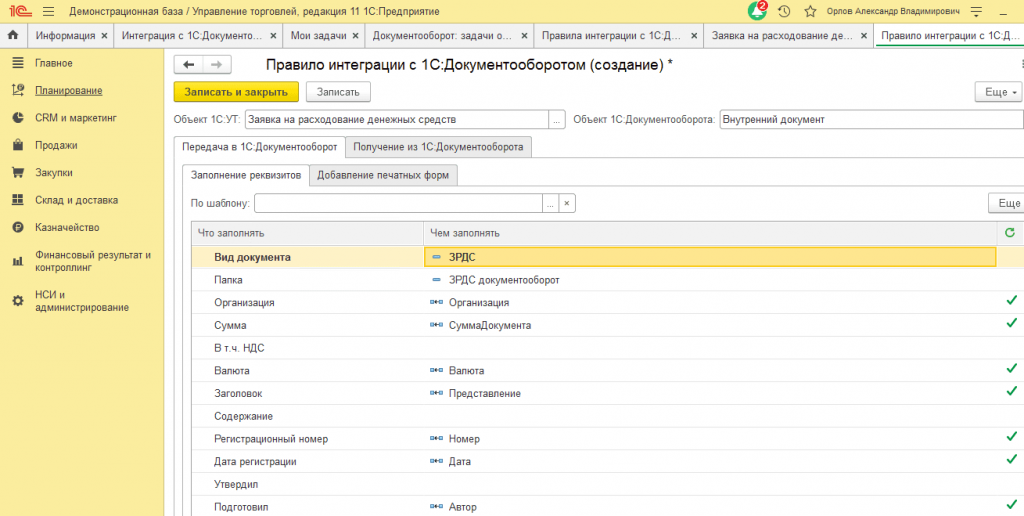Open service settings lines icon in title bar
The width and height of the screenshot is (1024, 516).
977,12
